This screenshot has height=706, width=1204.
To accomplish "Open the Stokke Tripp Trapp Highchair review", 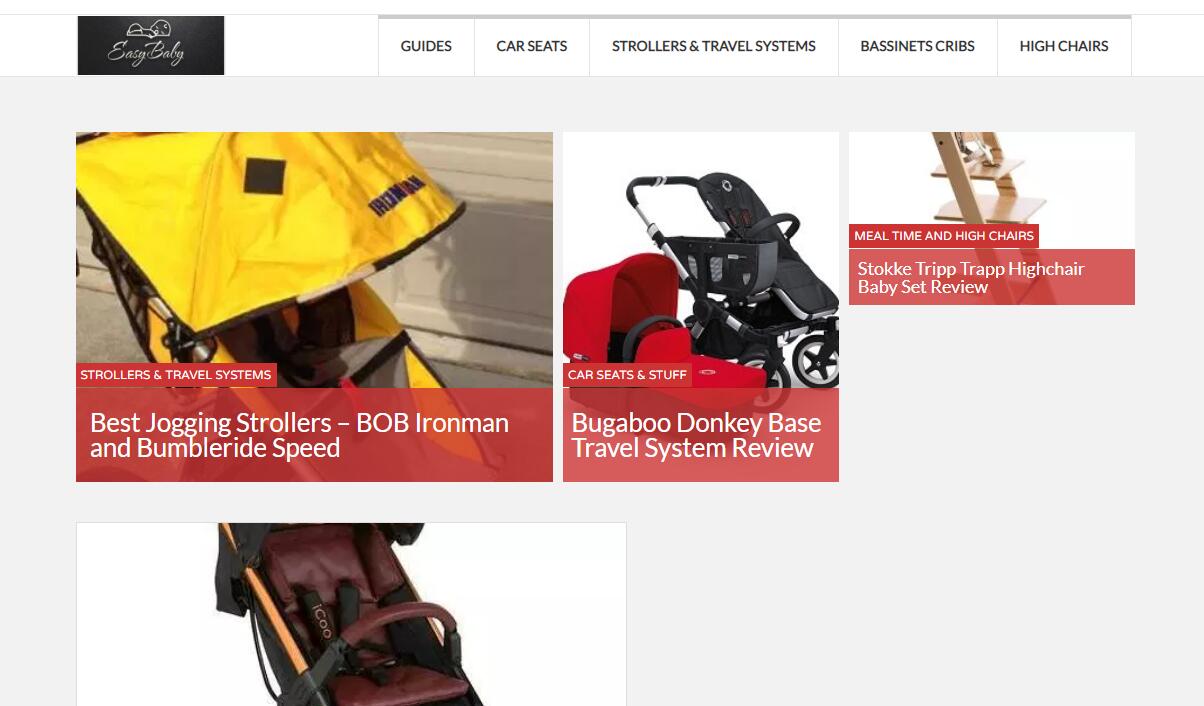I will pyautogui.click(x=971, y=278).
